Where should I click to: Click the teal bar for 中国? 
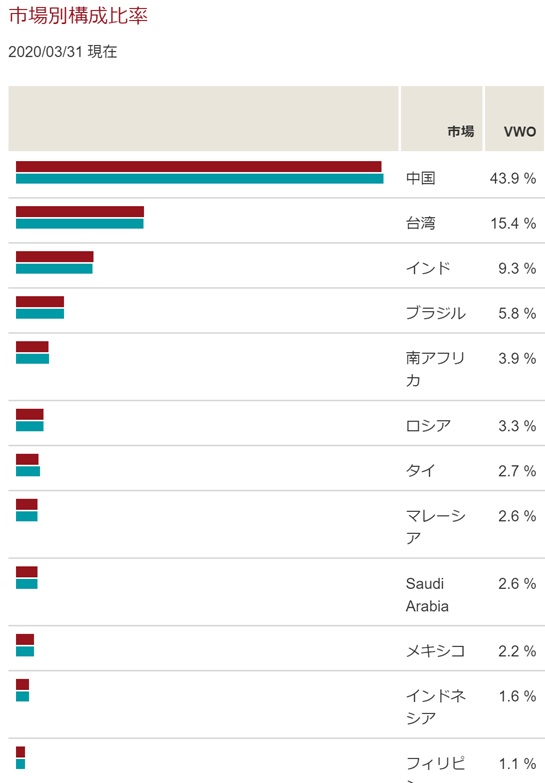click(199, 179)
